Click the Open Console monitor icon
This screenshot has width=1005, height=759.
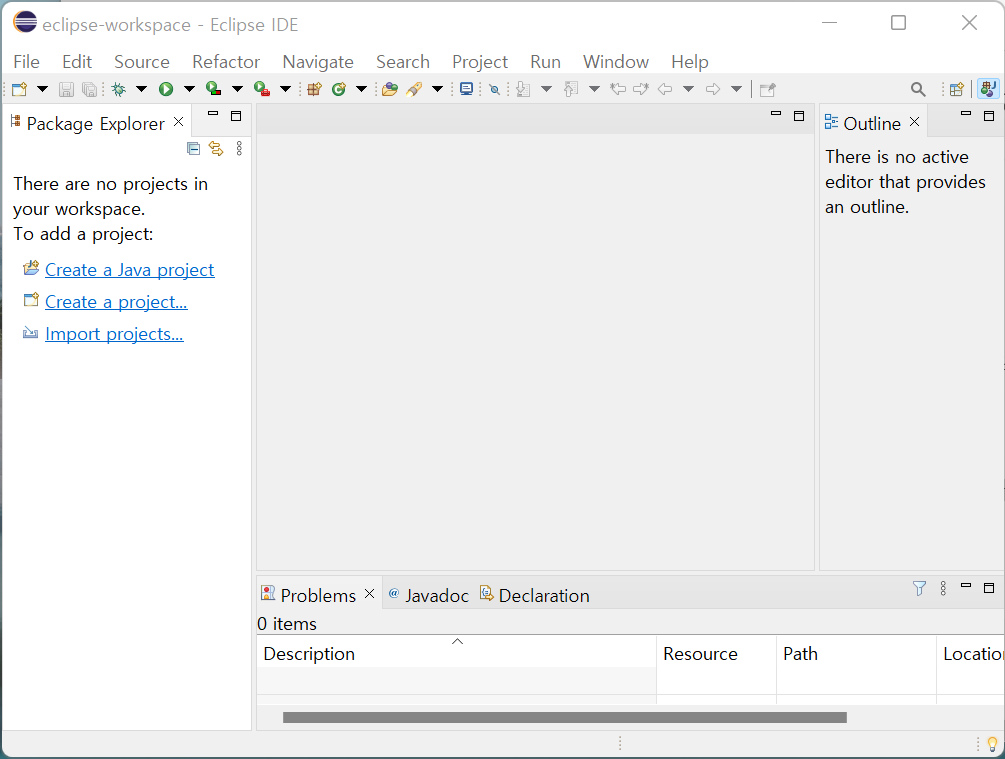click(467, 89)
